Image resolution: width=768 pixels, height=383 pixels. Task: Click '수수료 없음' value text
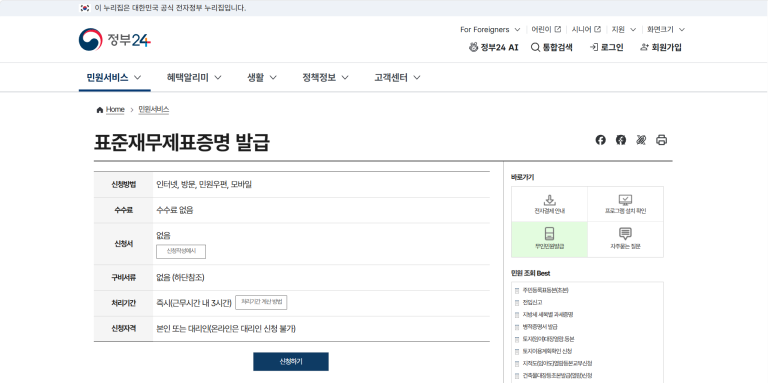[x=175, y=210]
